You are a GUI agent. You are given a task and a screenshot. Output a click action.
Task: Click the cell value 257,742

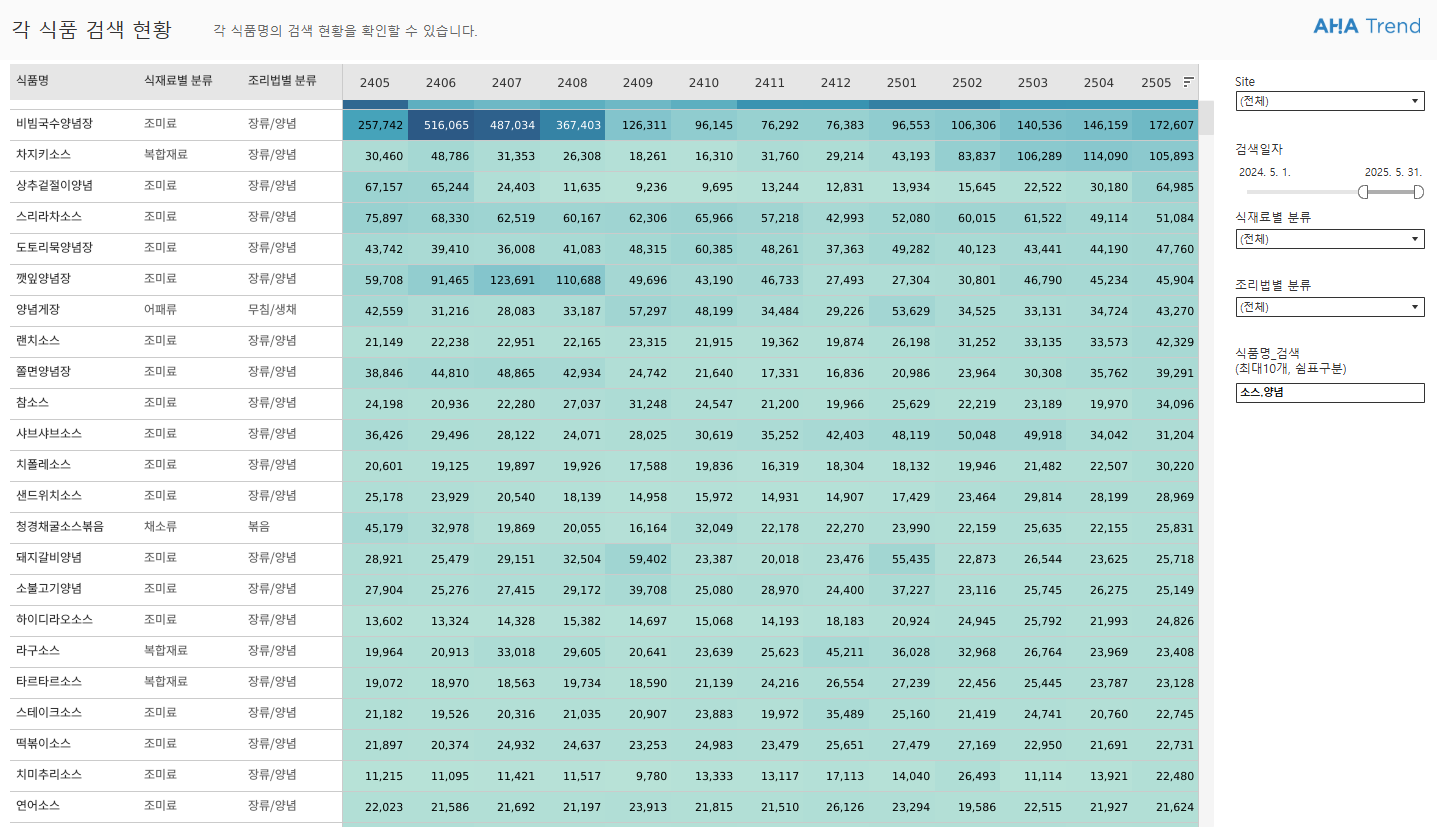coord(380,125)
